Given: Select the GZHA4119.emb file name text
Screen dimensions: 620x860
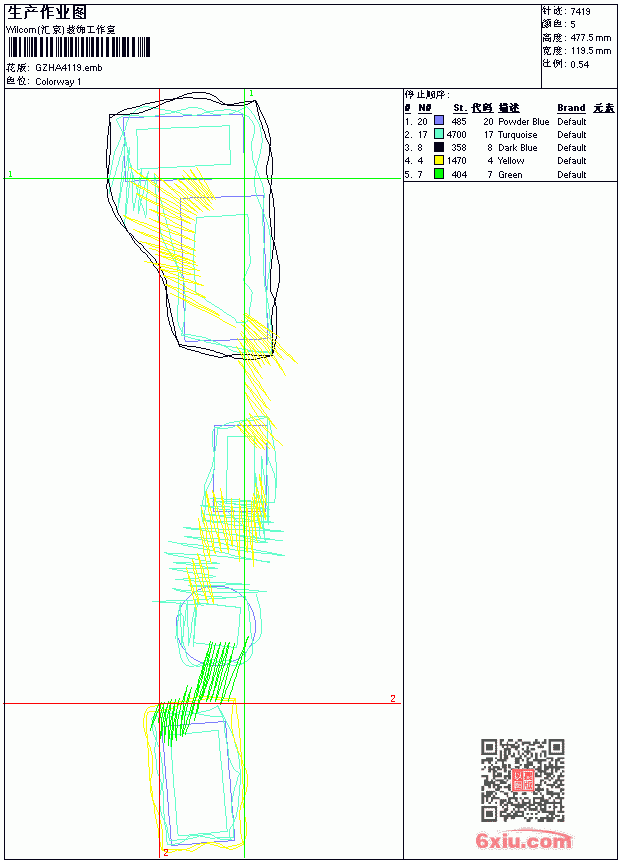Looking at the screenshot, I should [69, 68].
